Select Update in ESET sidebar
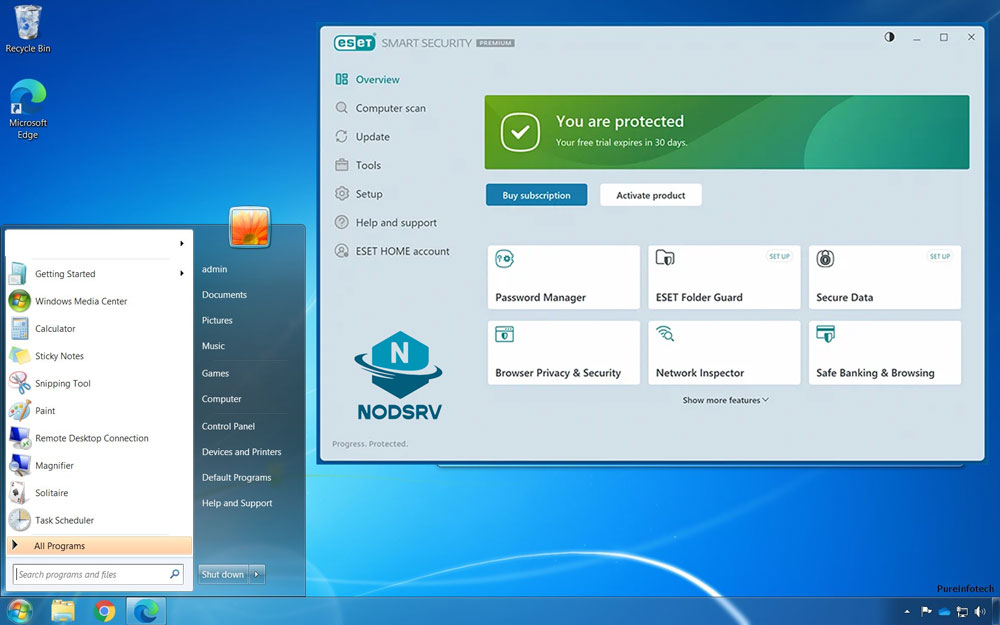Screen dimensions: 1000x625 372,137
